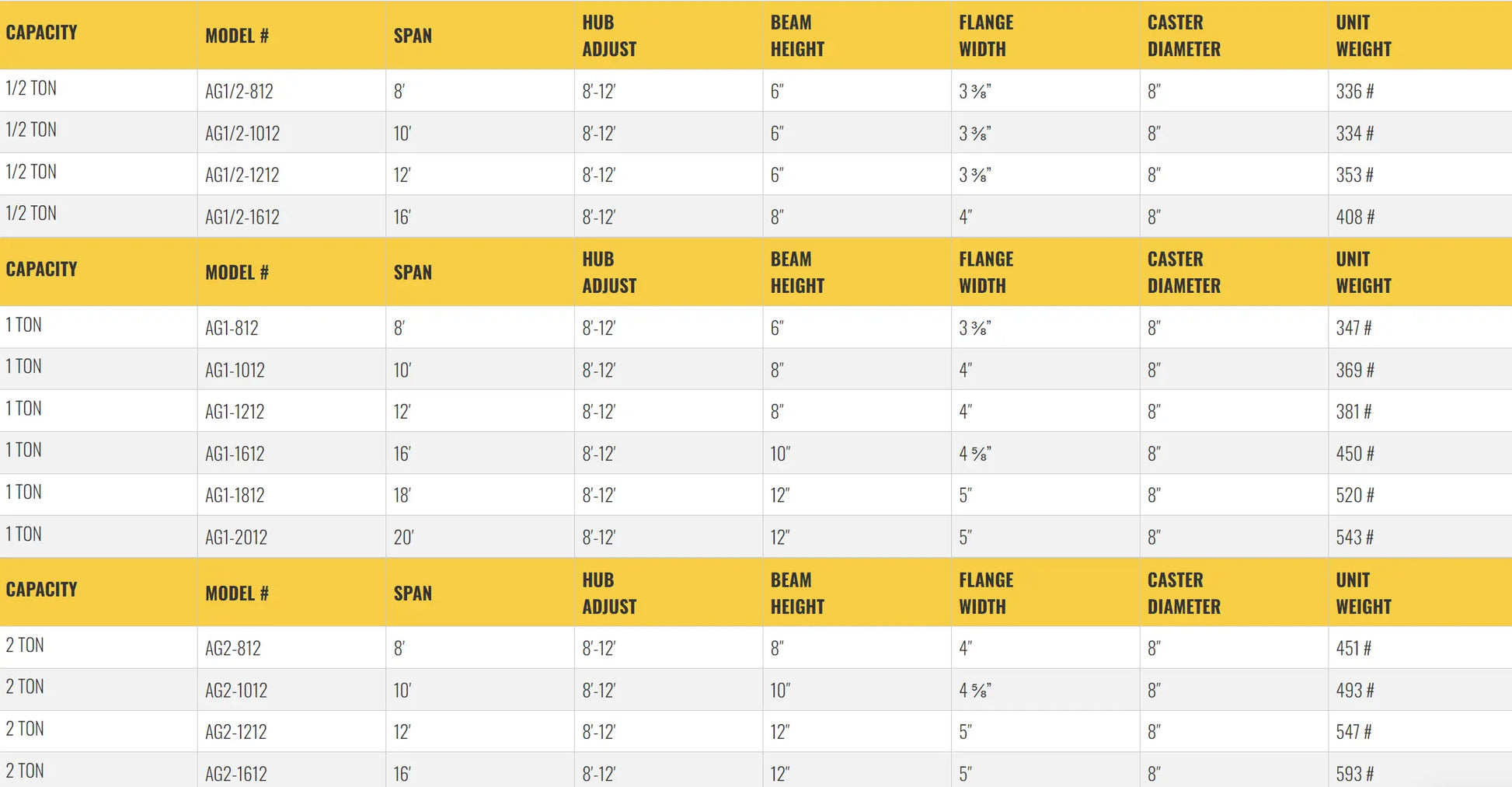Select the AG2-1012 model cell

236,691
